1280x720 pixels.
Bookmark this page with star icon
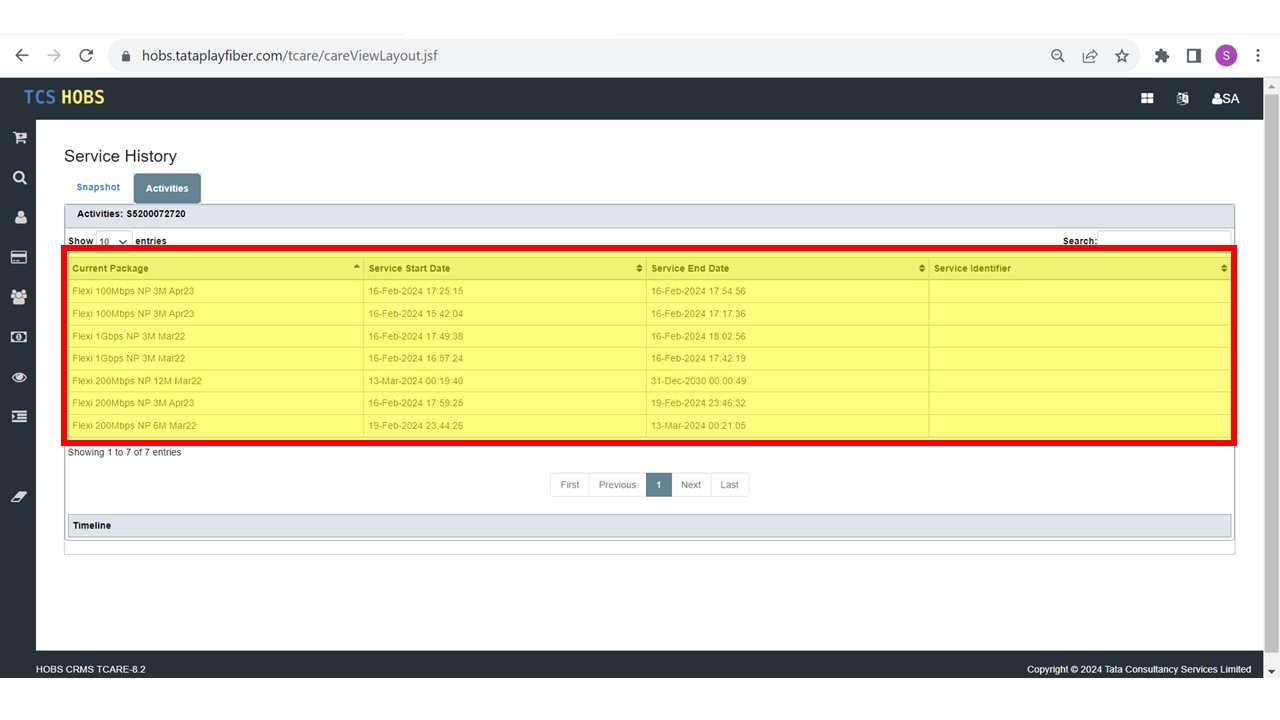1122,56
